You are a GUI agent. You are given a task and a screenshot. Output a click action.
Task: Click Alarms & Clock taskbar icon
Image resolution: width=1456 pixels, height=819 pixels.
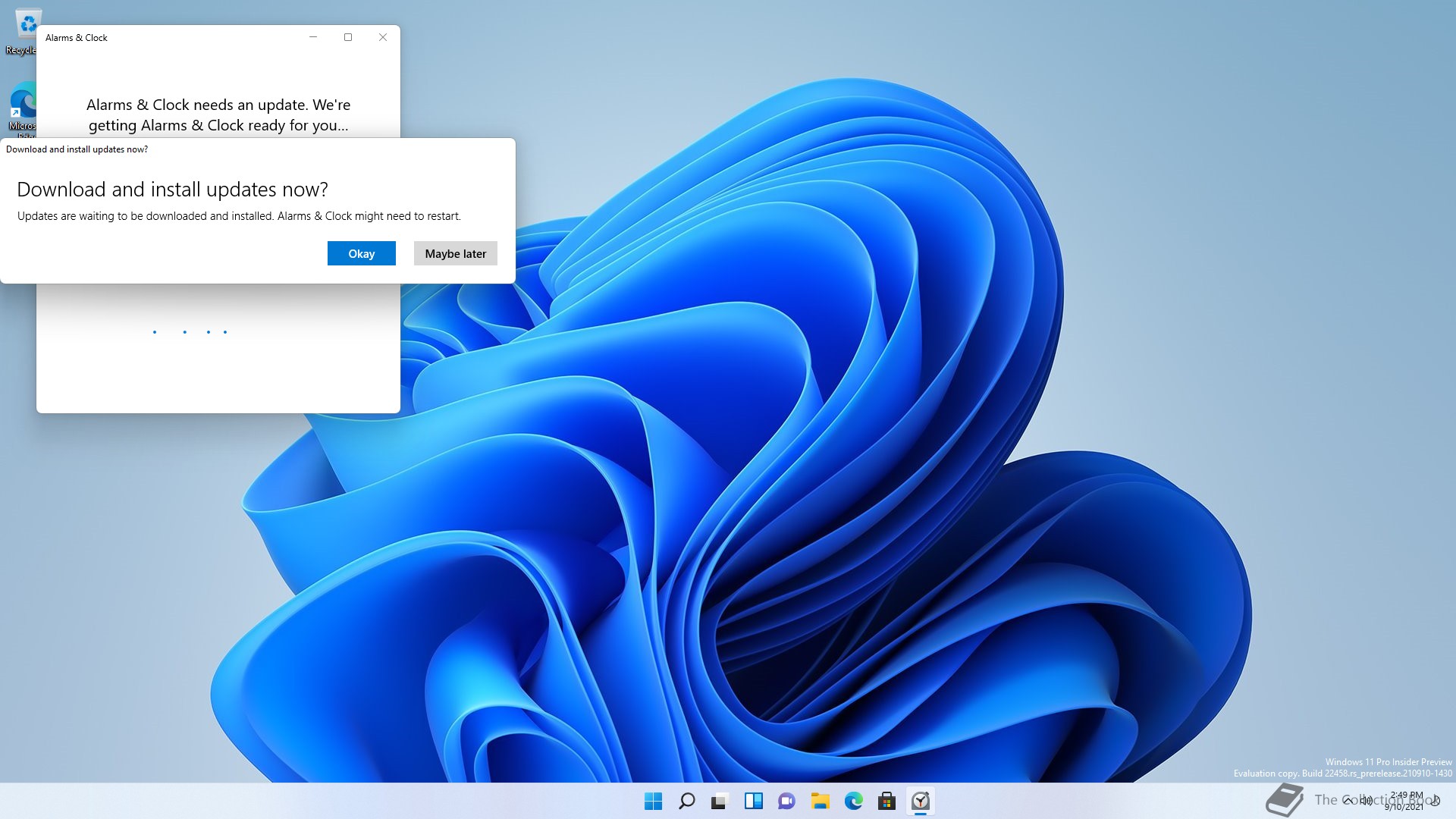(x=920, y=801)
